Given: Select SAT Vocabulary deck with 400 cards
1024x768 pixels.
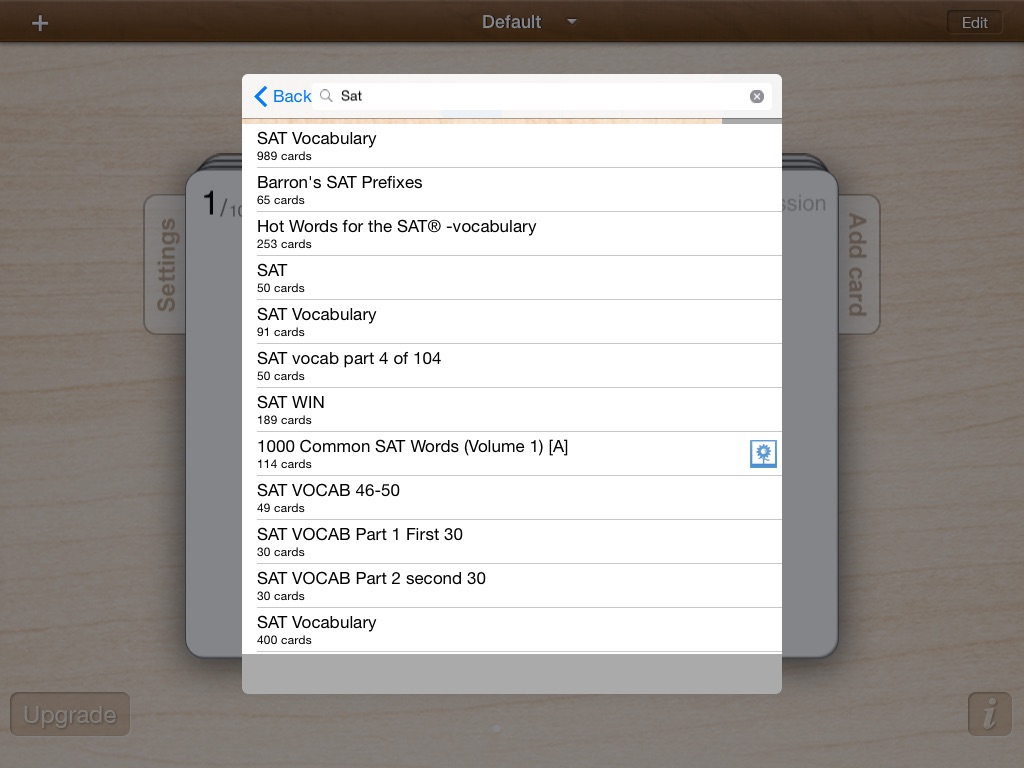Looking at the screenshot, I should (511, 630).
